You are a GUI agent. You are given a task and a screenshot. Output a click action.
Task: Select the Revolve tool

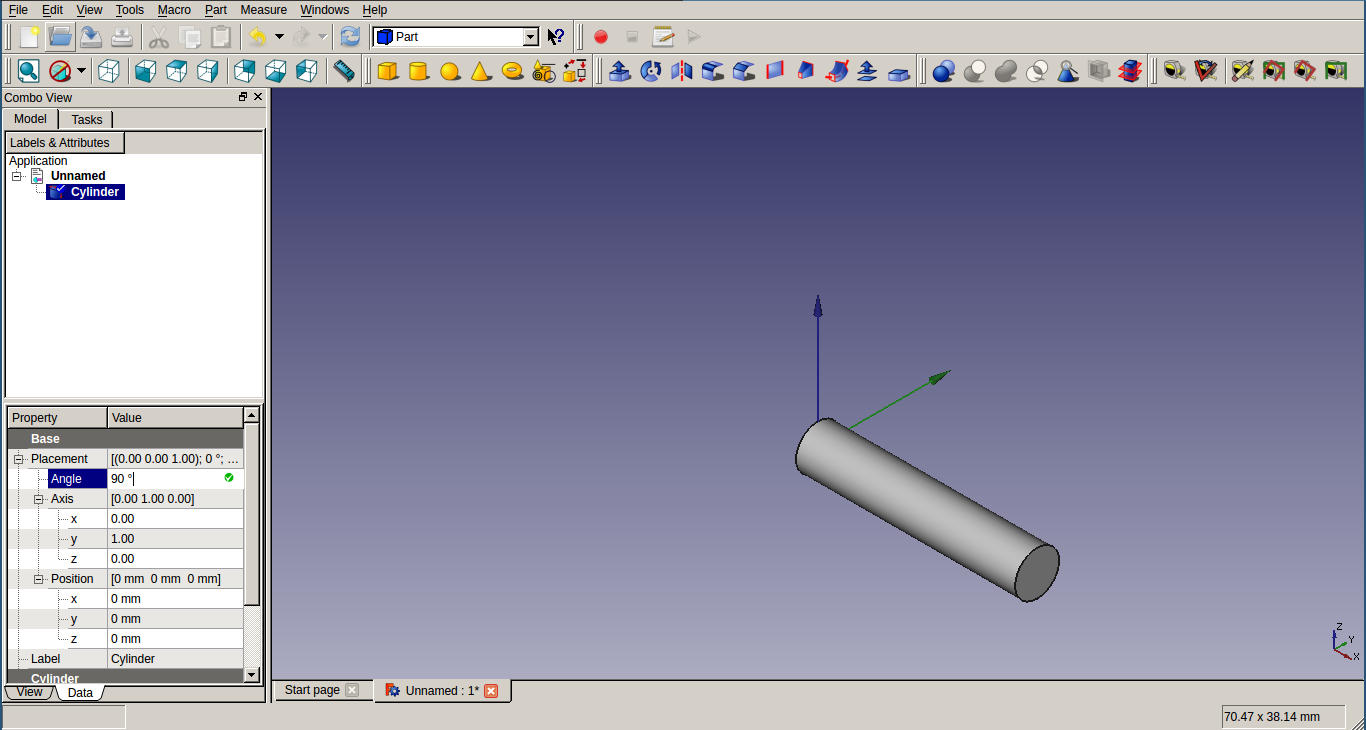pos(651,71)
